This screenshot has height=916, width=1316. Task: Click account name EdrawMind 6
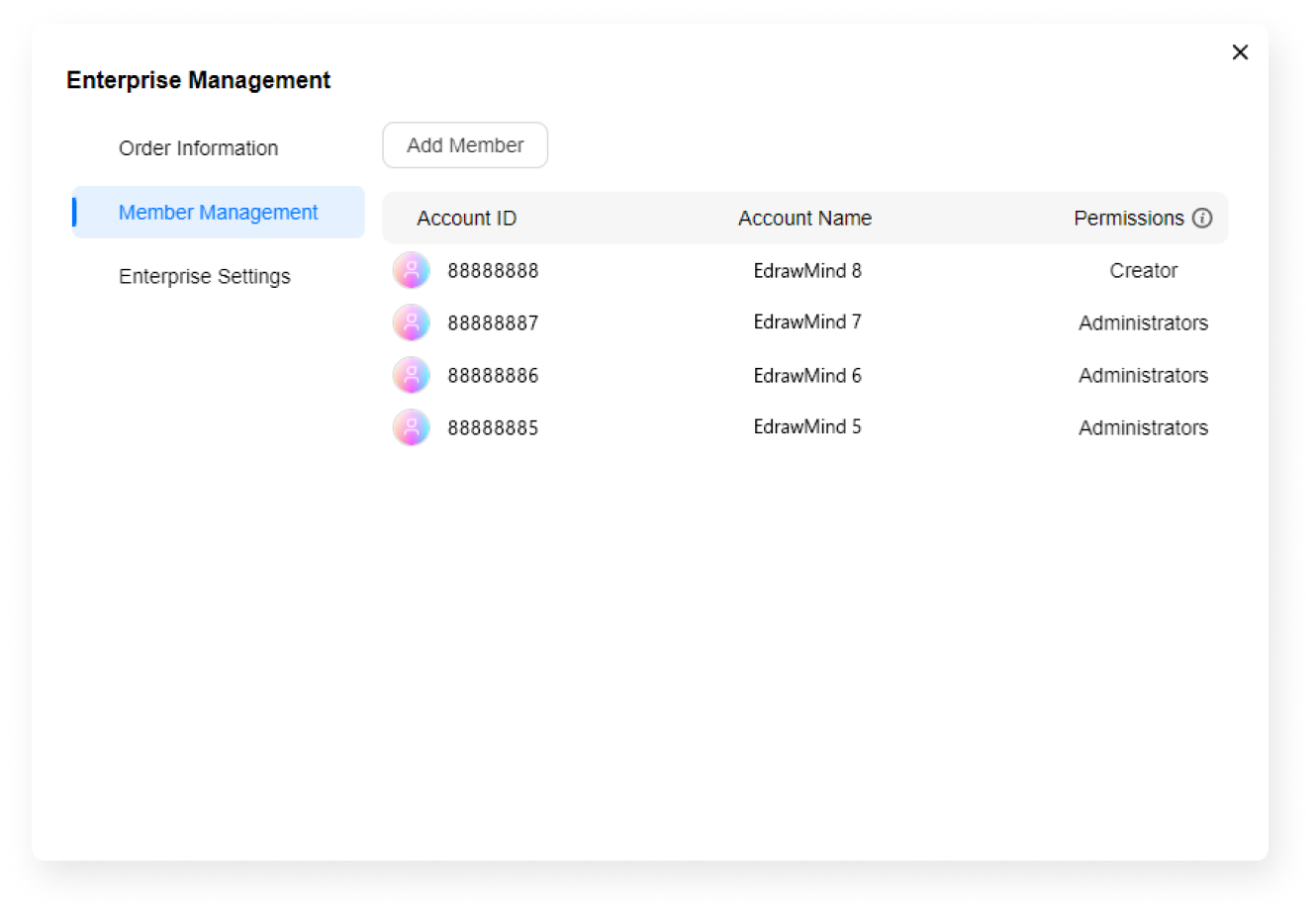pyautogui.click(x=807, y=376)
